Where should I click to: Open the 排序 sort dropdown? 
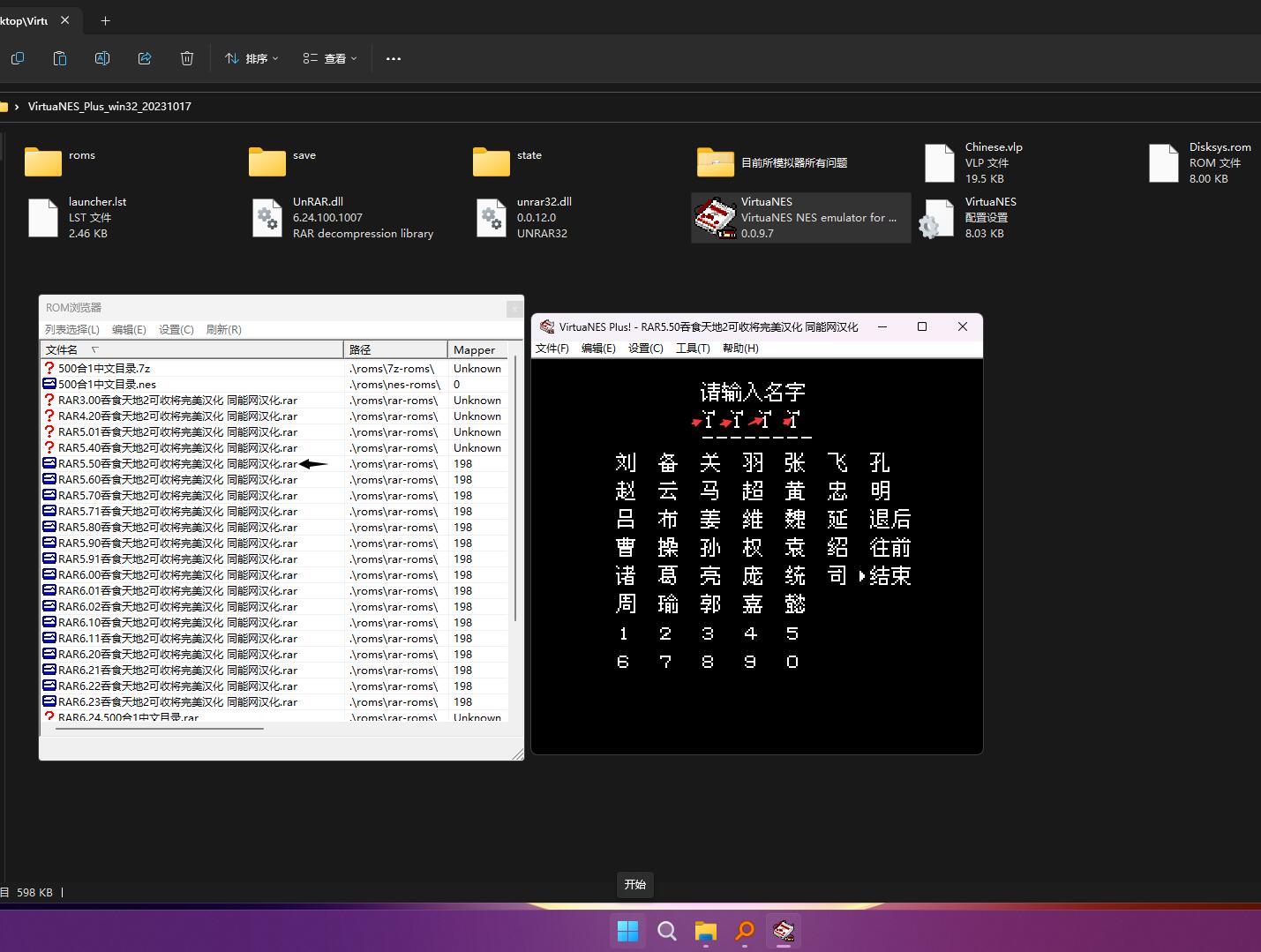tap(251, 58)
